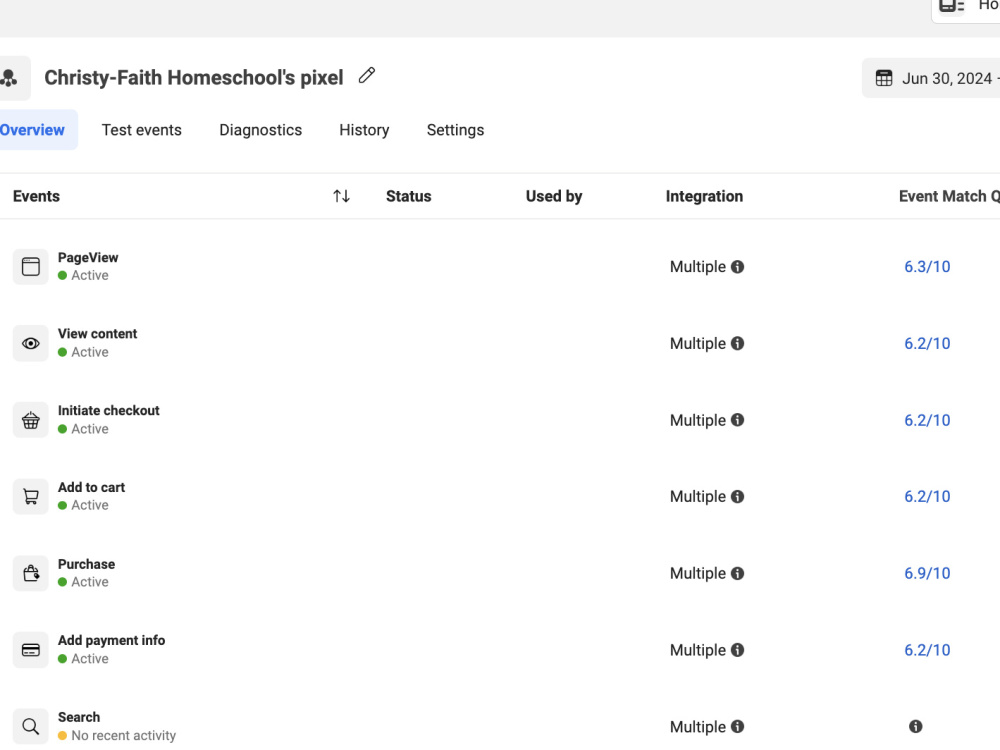Select the Add to cart event name
1000x750 pixels.
click(x=91, y=487)
